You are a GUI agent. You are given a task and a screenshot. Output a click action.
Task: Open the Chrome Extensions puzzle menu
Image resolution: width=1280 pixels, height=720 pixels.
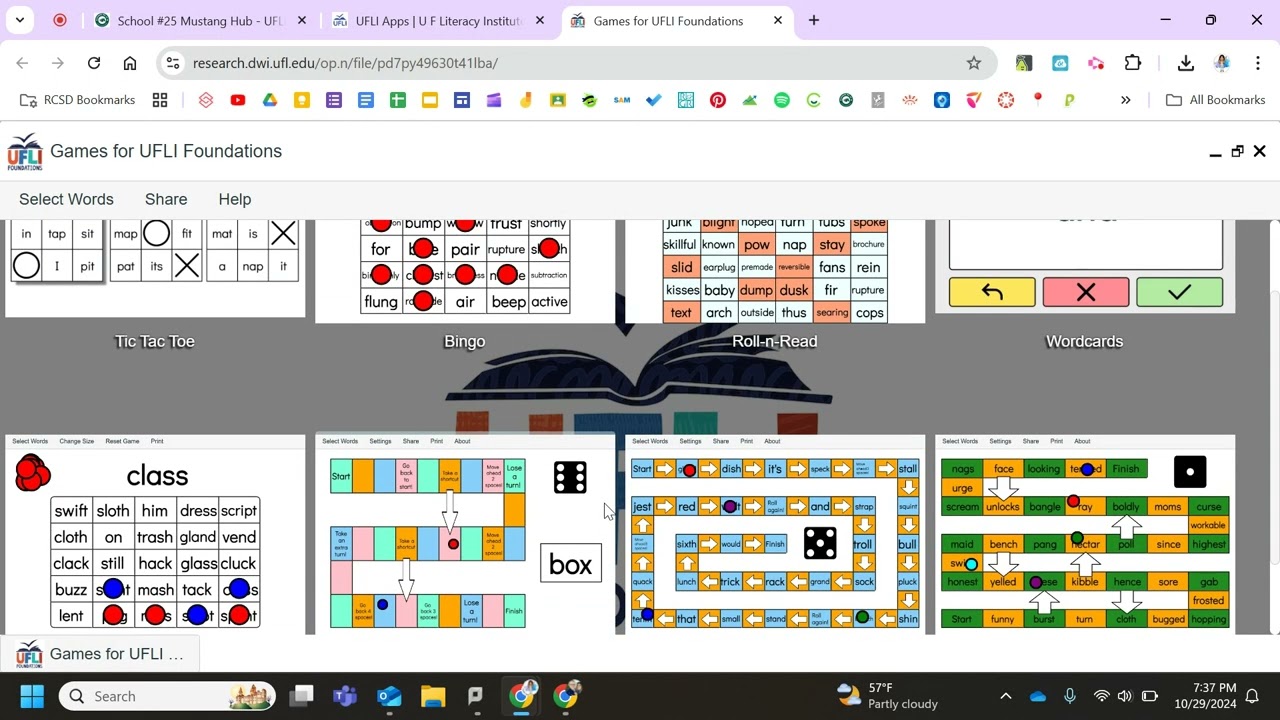click(x=1133, y=63)
